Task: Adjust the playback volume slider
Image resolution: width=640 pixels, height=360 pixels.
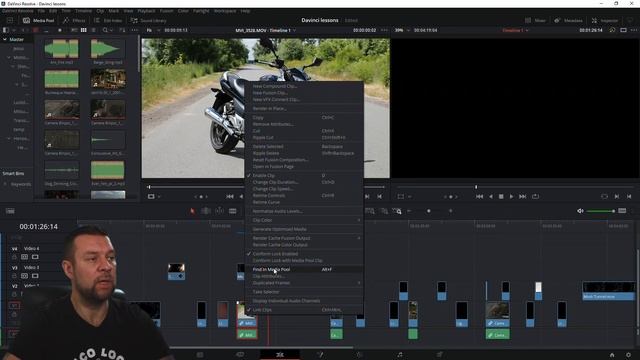Action: click(600, 211)
